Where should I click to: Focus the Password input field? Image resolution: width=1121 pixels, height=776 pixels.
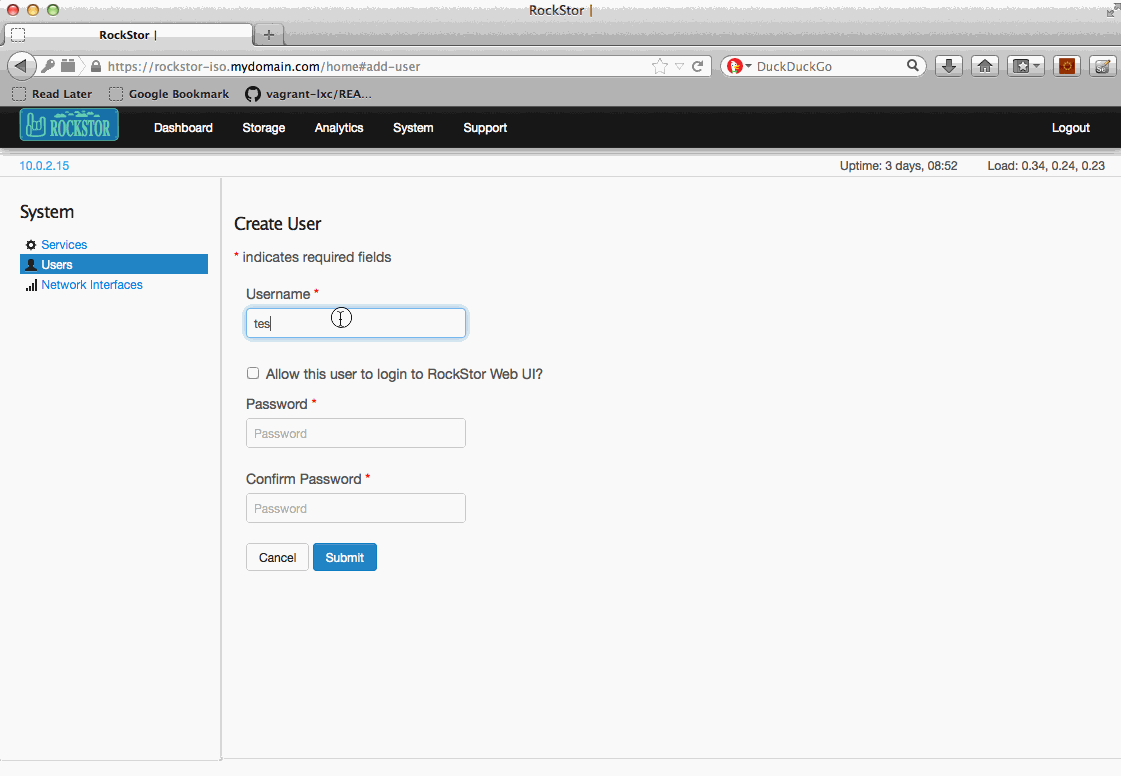(x=356, y=433)
